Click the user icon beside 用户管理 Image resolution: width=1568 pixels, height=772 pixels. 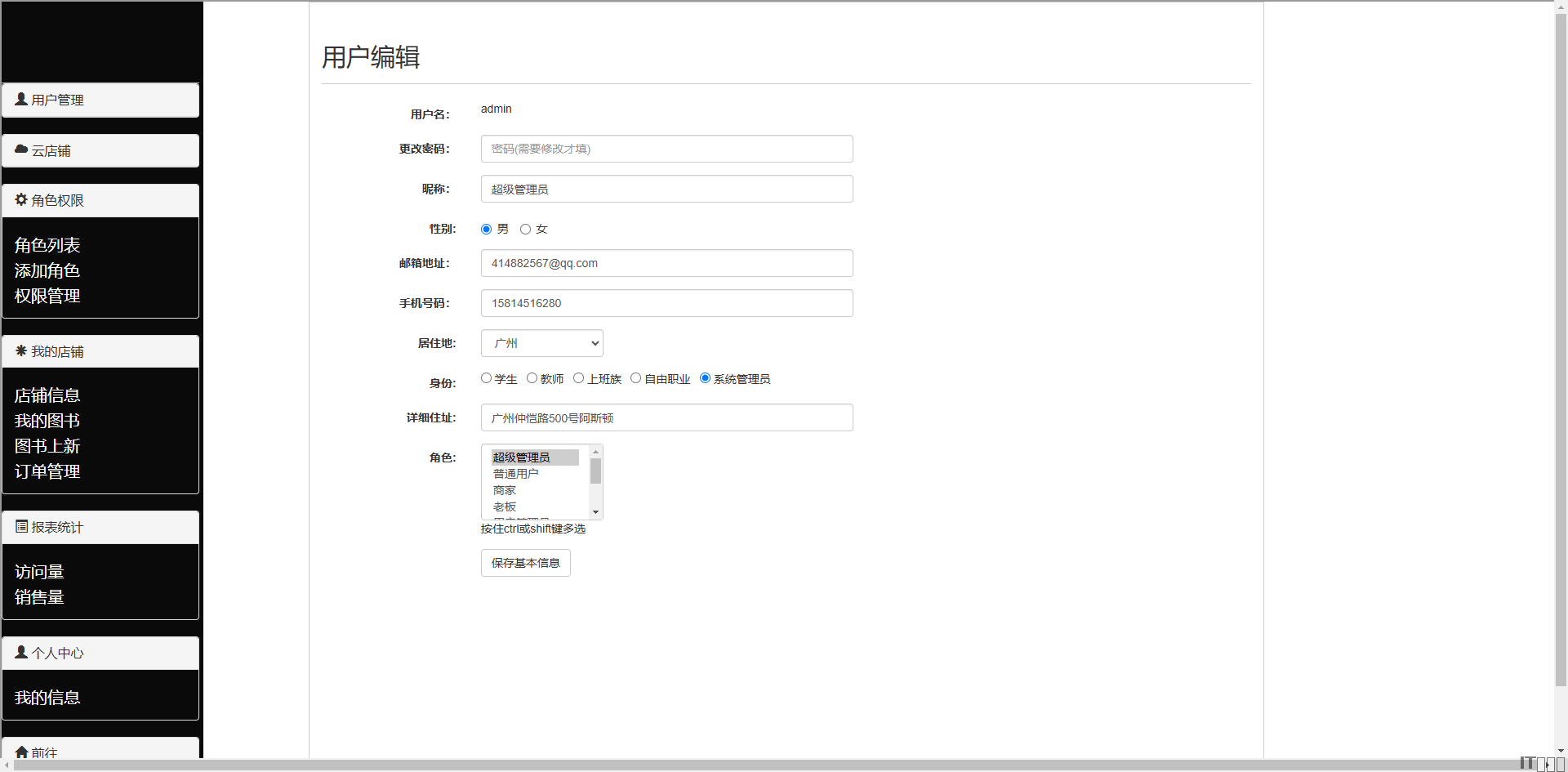tap(21, 99)
